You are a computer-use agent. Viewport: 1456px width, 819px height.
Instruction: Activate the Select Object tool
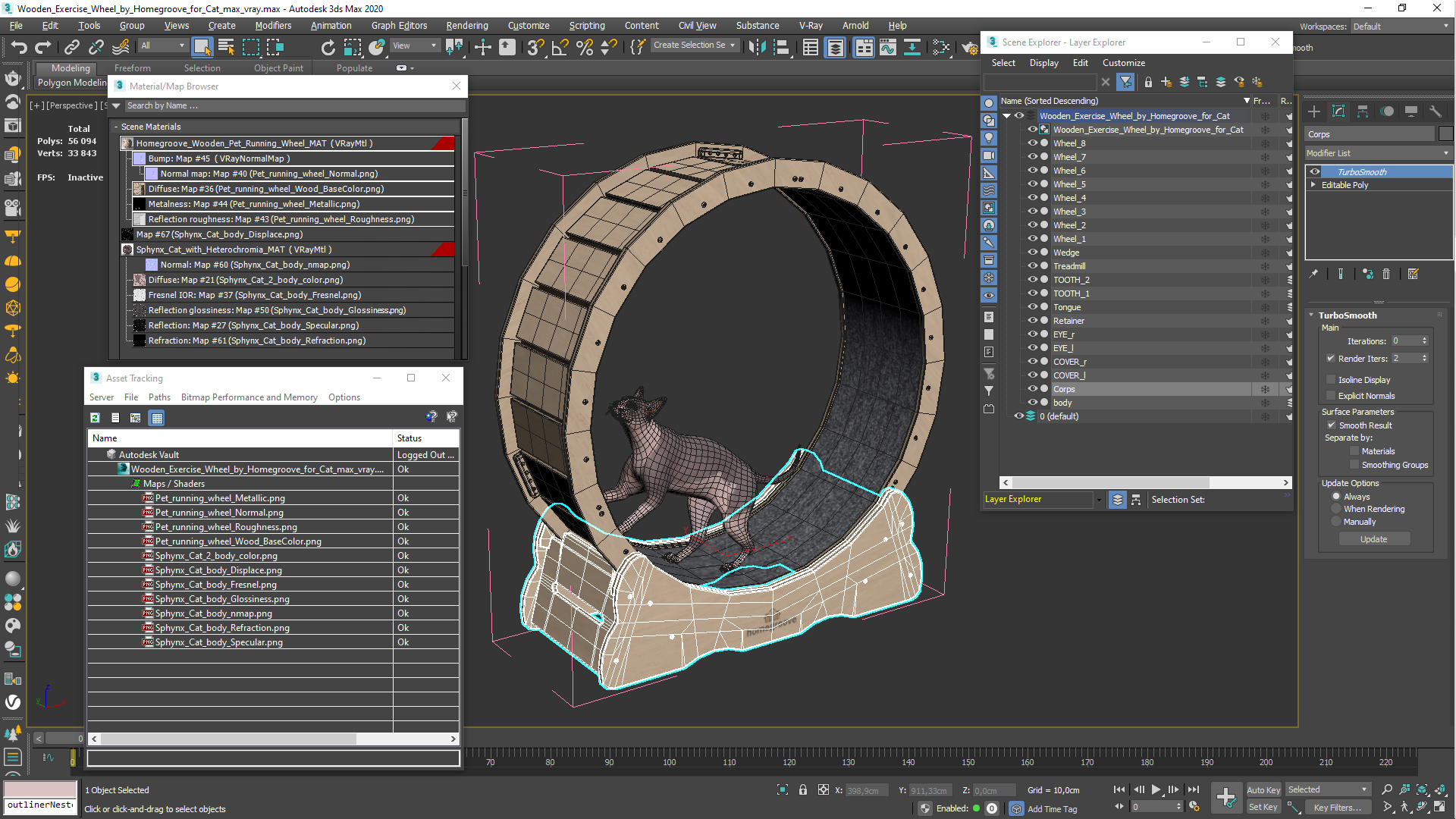pos(202,47)
